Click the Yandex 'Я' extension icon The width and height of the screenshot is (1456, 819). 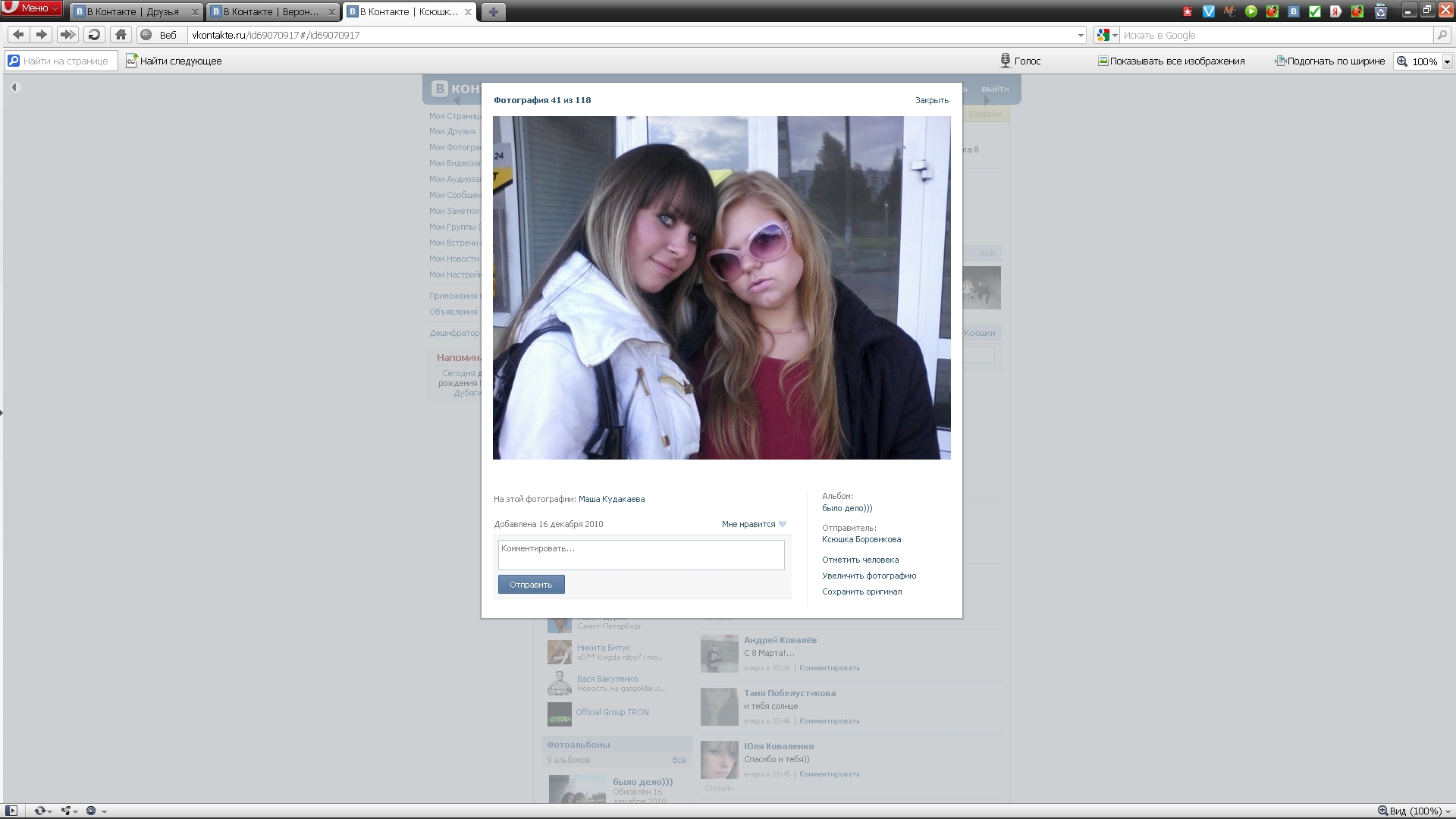(x=1336, y=11)
